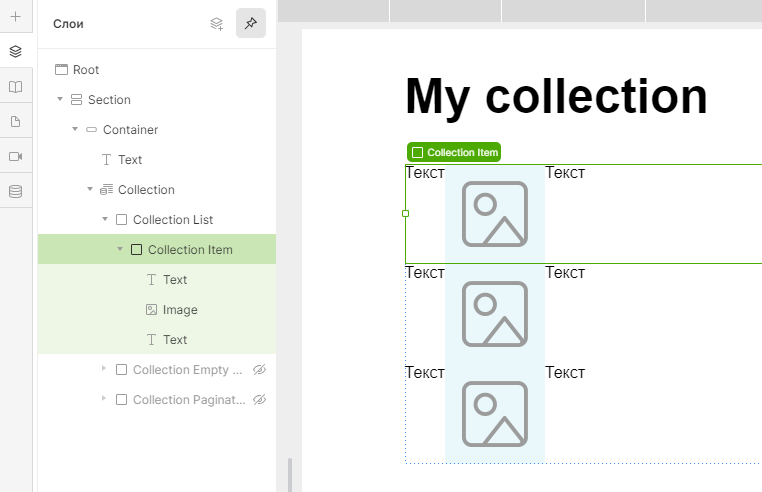The image size is (762, 492).
Task: Expand the Collection Paginat... node
Action: pos(104,399)
